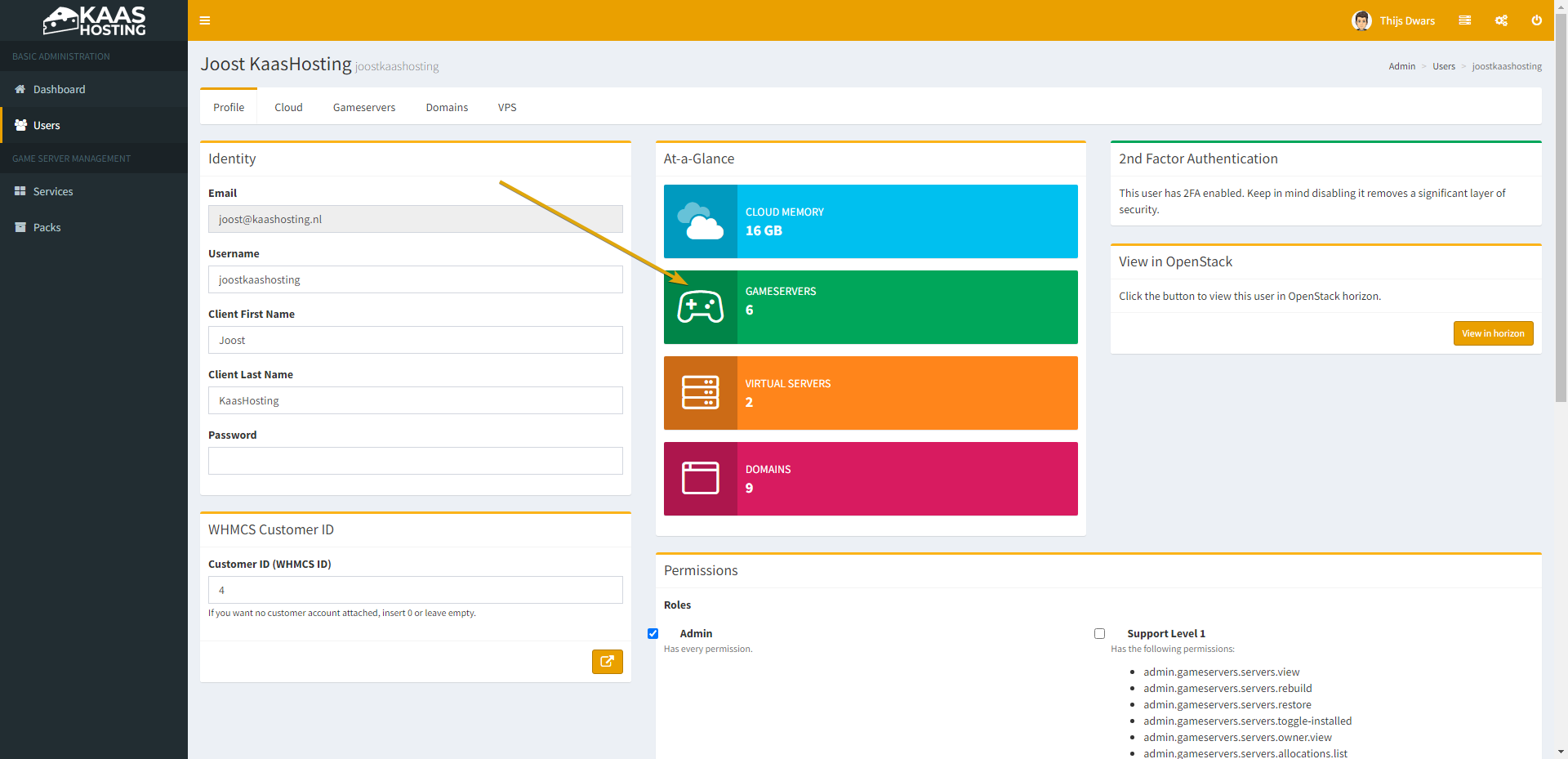Switch to the Cloud tab
The height and width of the screenshot is (759, 1568).
(x=288, y=107)
